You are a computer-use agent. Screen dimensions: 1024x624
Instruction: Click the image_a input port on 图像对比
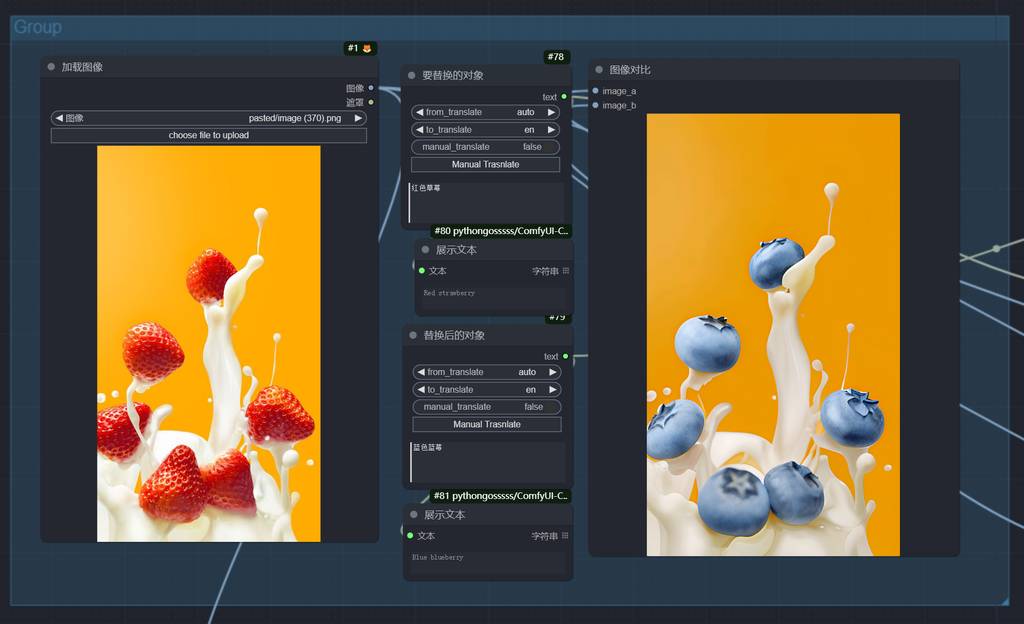click(596, 91)
